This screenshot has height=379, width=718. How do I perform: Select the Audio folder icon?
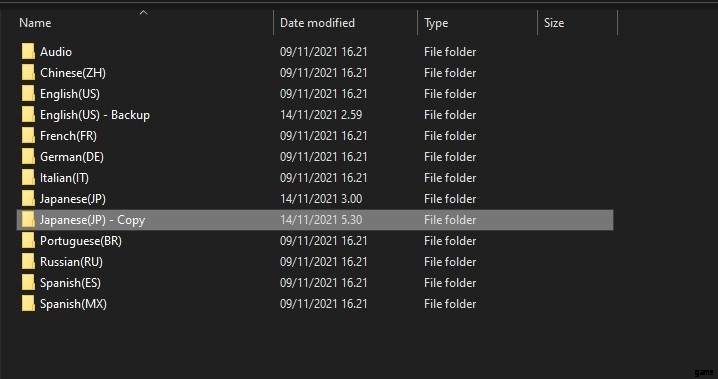tap(28, 52)
